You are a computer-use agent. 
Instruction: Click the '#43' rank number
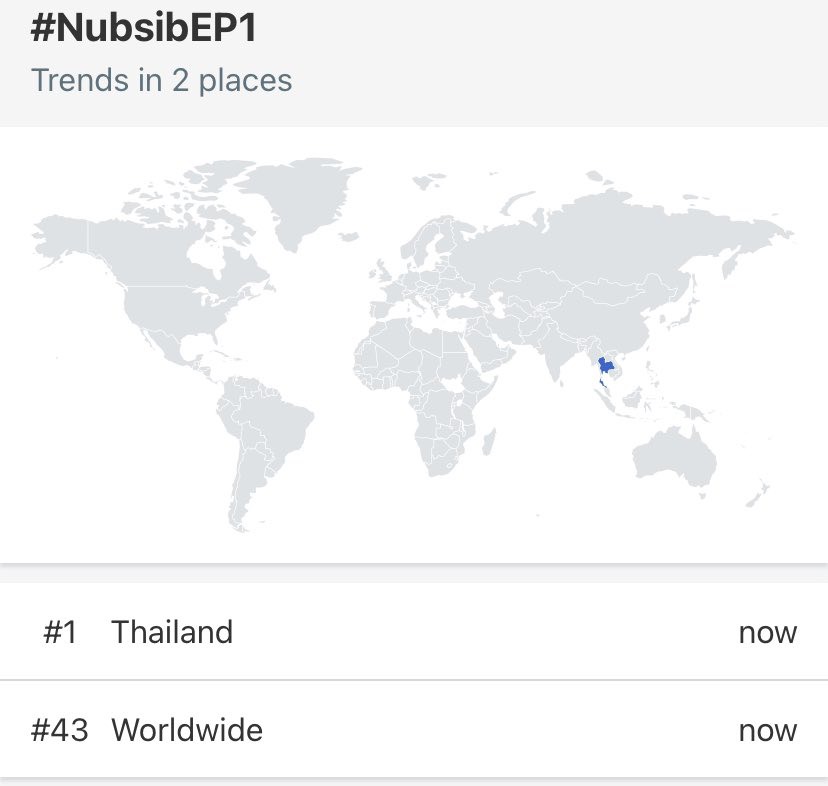coord(60,731)
